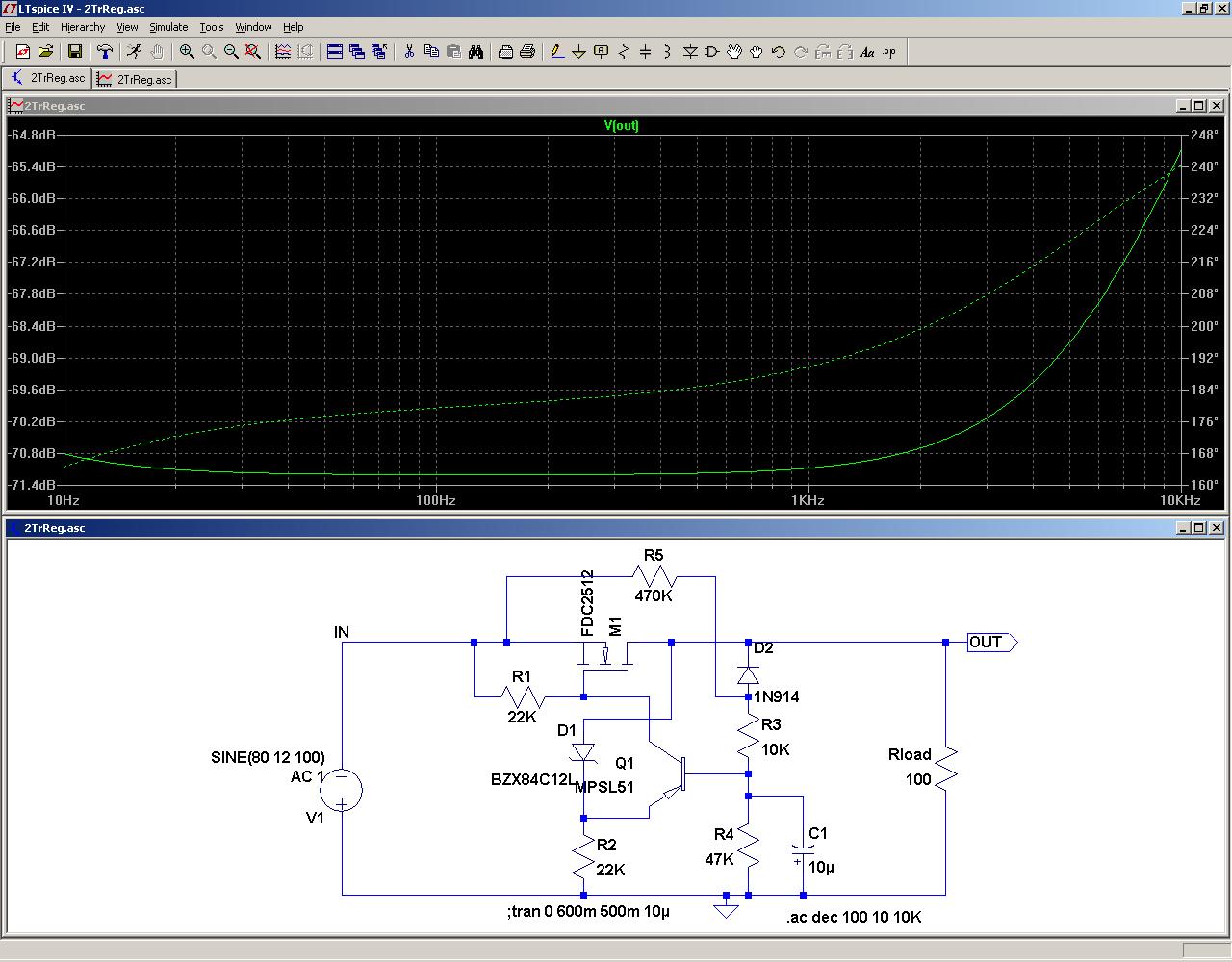Click the Undo arrow icon
1232x962 pixels.
[779, 52]
